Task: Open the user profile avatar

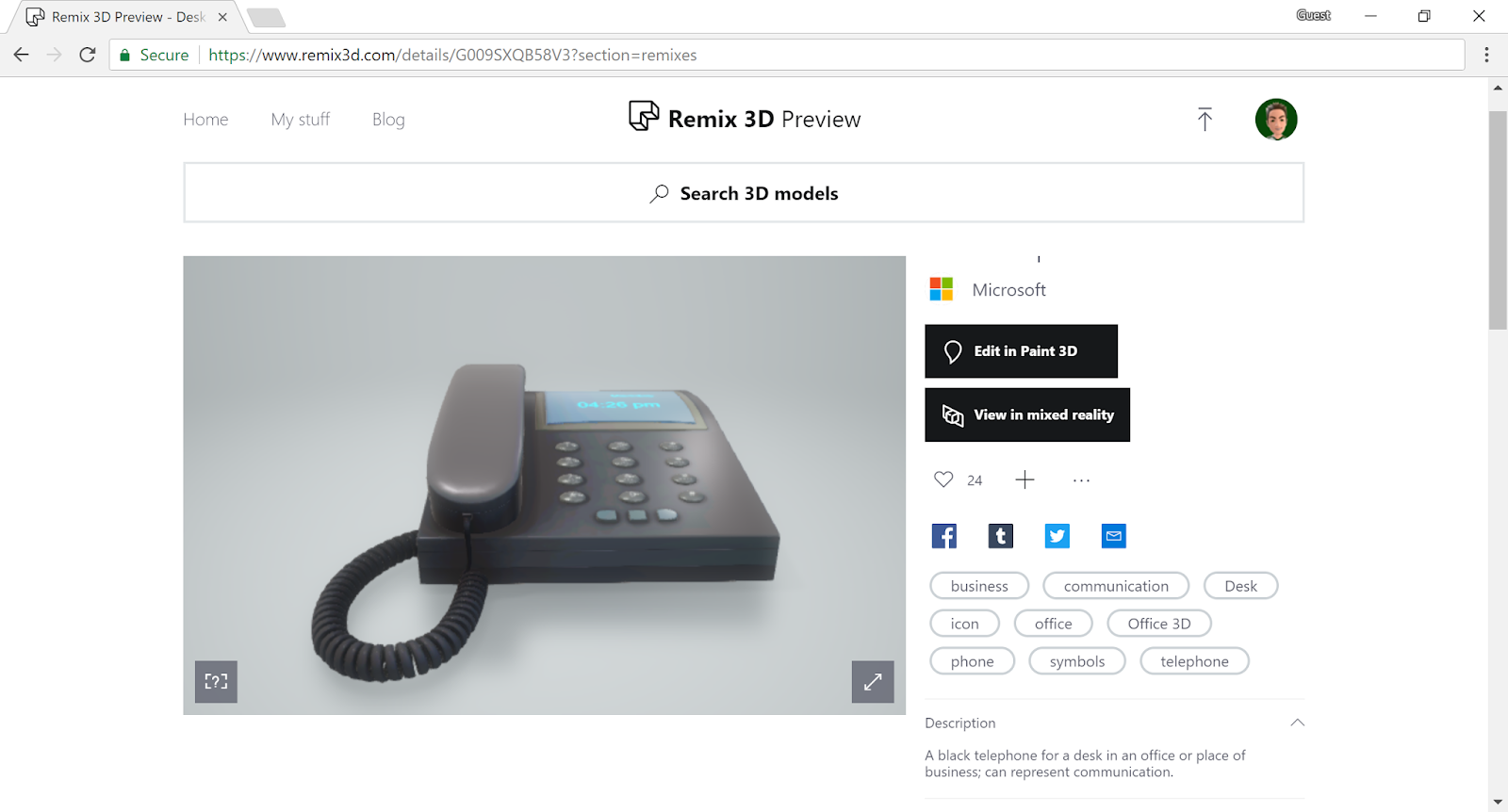Action: coord(1276,120)
